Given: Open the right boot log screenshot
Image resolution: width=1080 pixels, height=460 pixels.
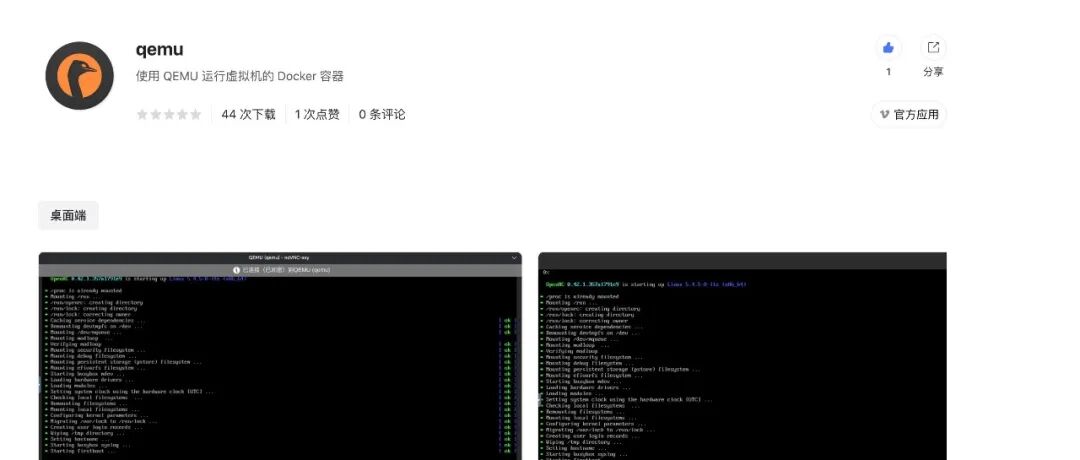Looking at the screenshot, I should (x=742, y=356).
